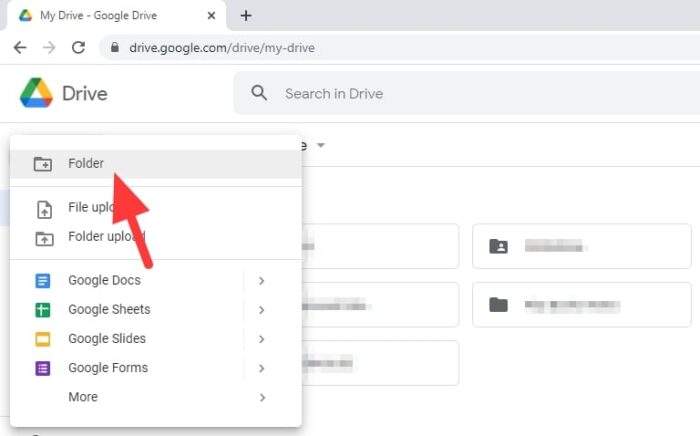Choose Folder upload menu entry
Screen dimensions: 700x436
[156, 237]
